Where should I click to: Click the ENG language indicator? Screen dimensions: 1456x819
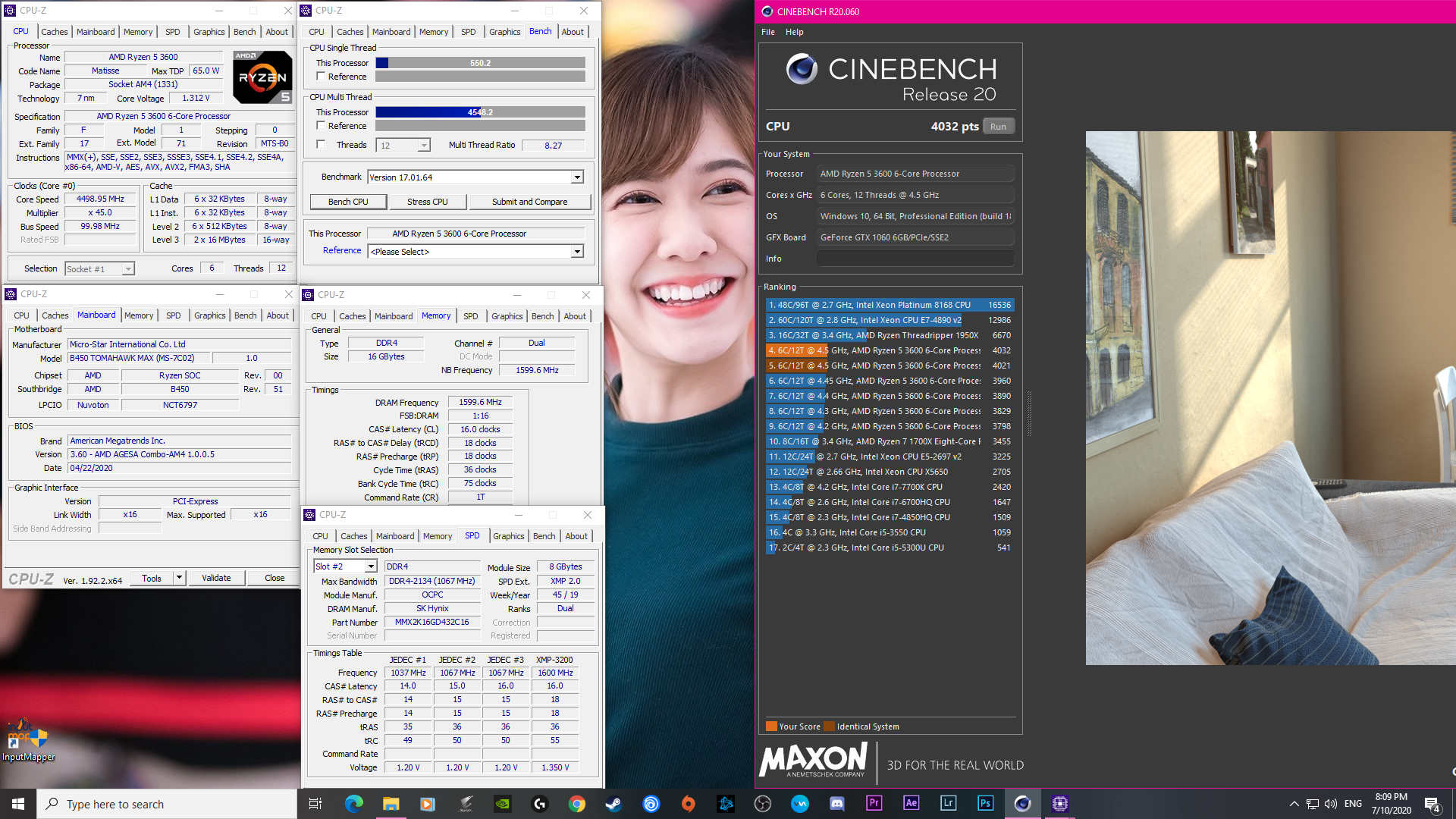point(1353,804)
